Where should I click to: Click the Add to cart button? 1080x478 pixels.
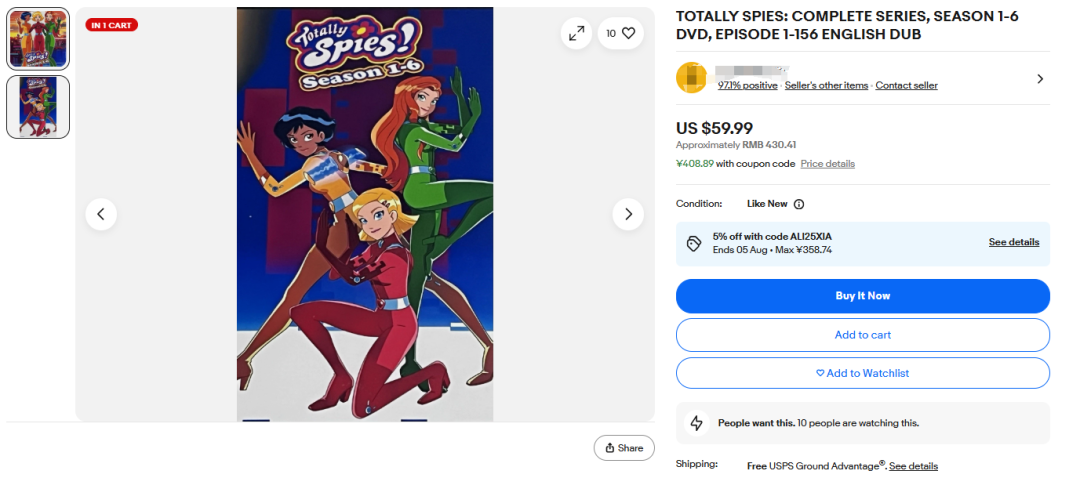(x=862, y=335)
